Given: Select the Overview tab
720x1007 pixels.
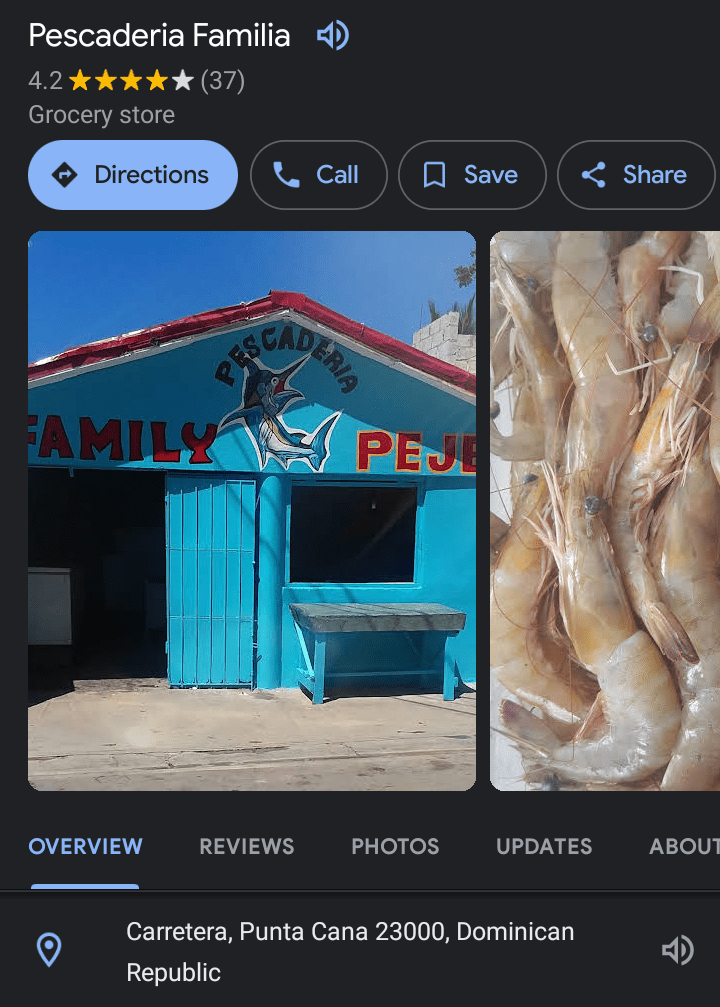Looking at the screenshot, I should pyautogui.click(x=86, y=847).
